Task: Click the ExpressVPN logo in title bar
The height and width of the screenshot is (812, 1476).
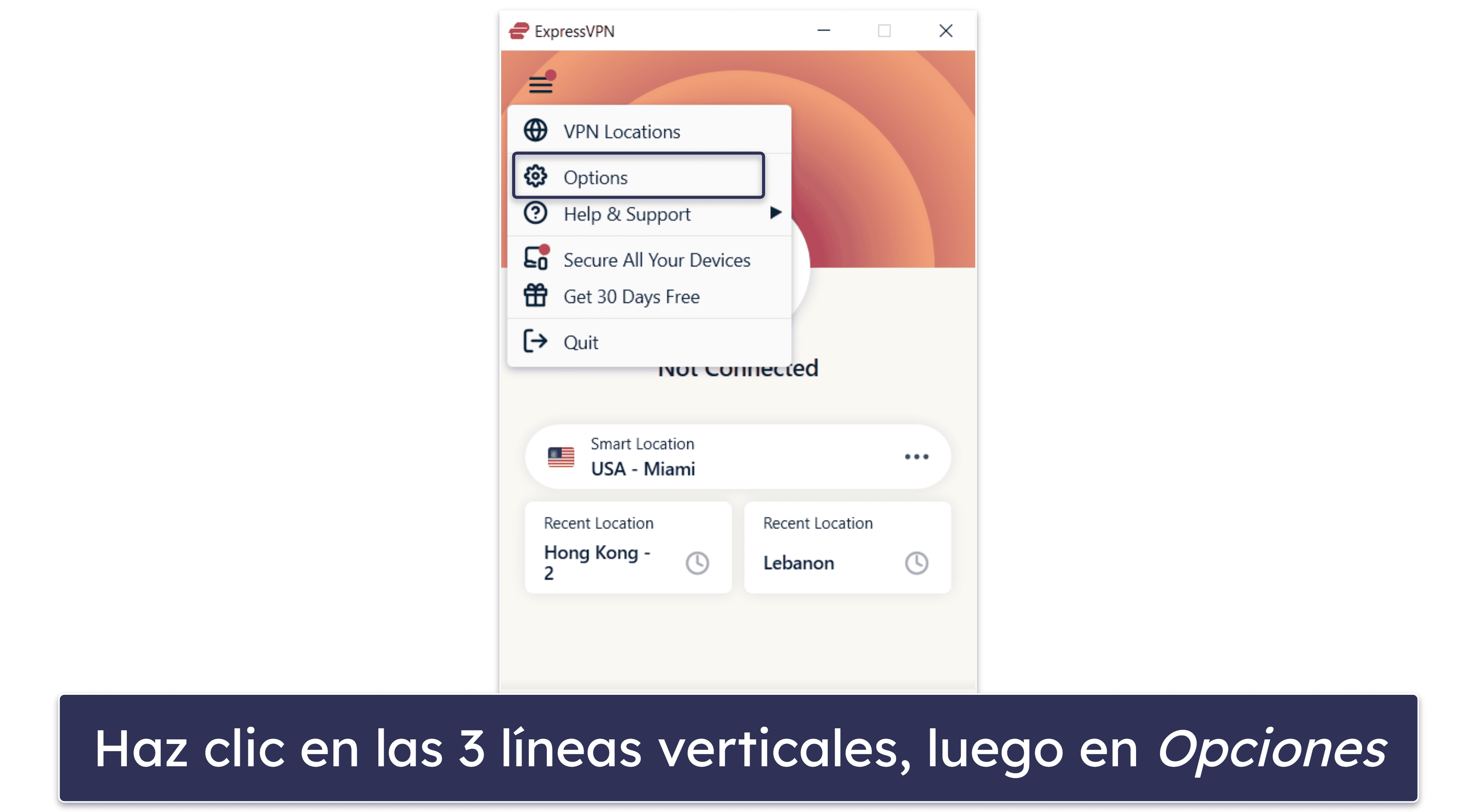Action: pyautogui.click(x=519, y=30)
